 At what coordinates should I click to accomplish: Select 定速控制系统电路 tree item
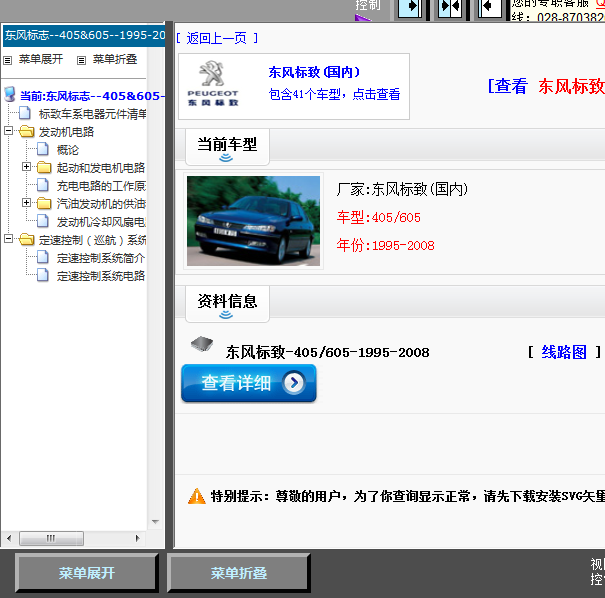click(101, 275)
